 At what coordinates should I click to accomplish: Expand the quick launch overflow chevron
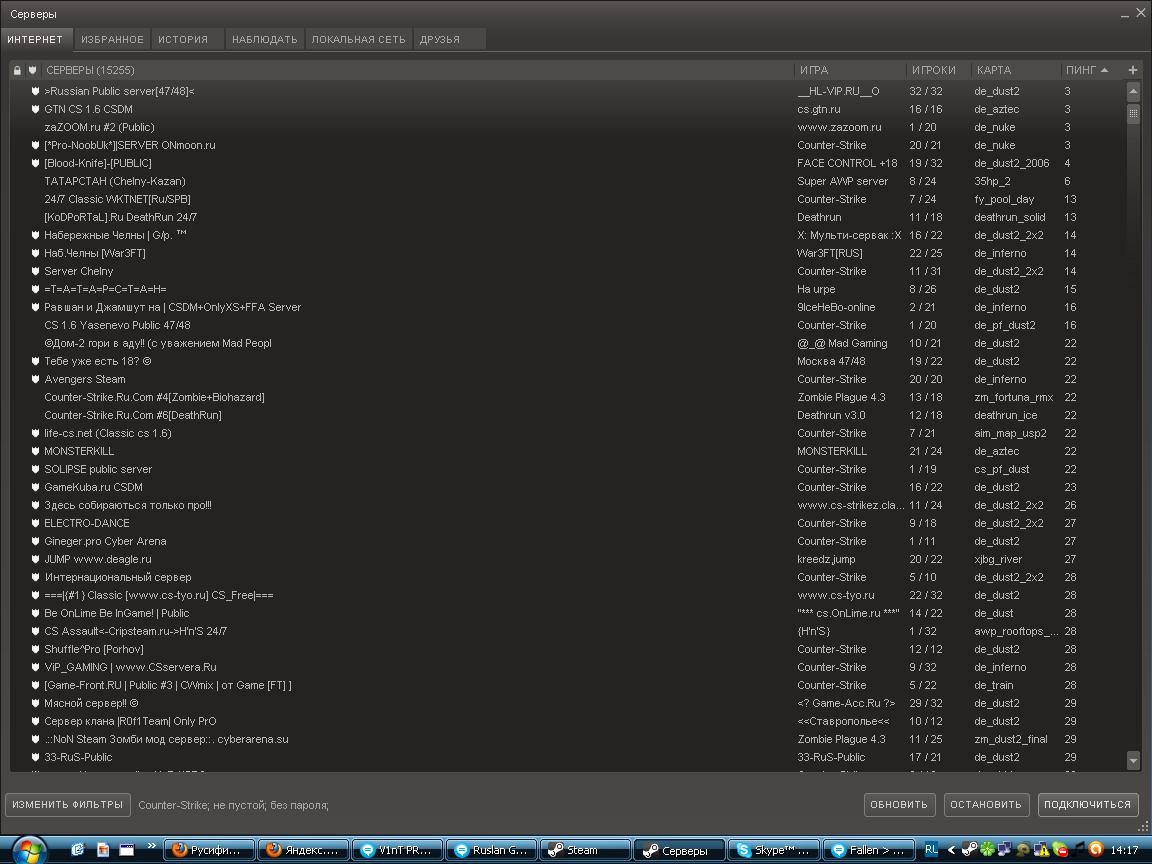pos(152,847)
